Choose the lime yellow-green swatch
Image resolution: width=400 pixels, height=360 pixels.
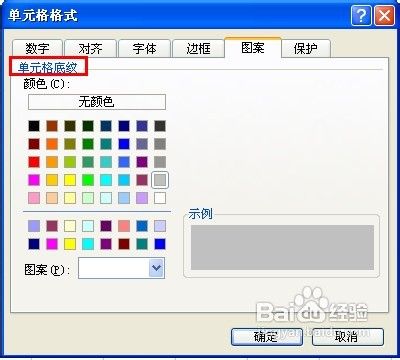pos(70,162)
